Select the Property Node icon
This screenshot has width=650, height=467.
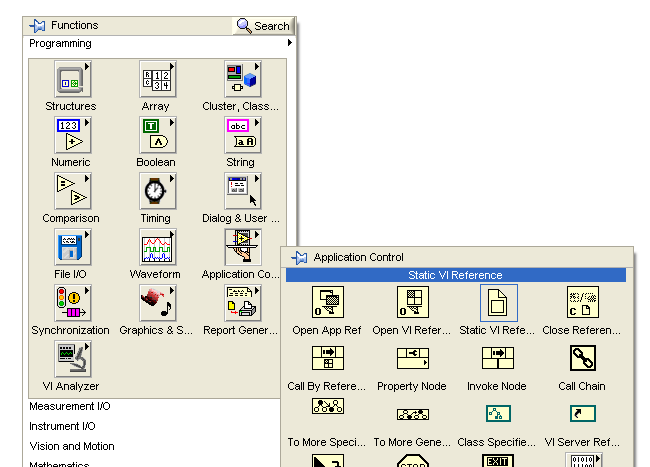pyautogui.click(x=412, y=358)
